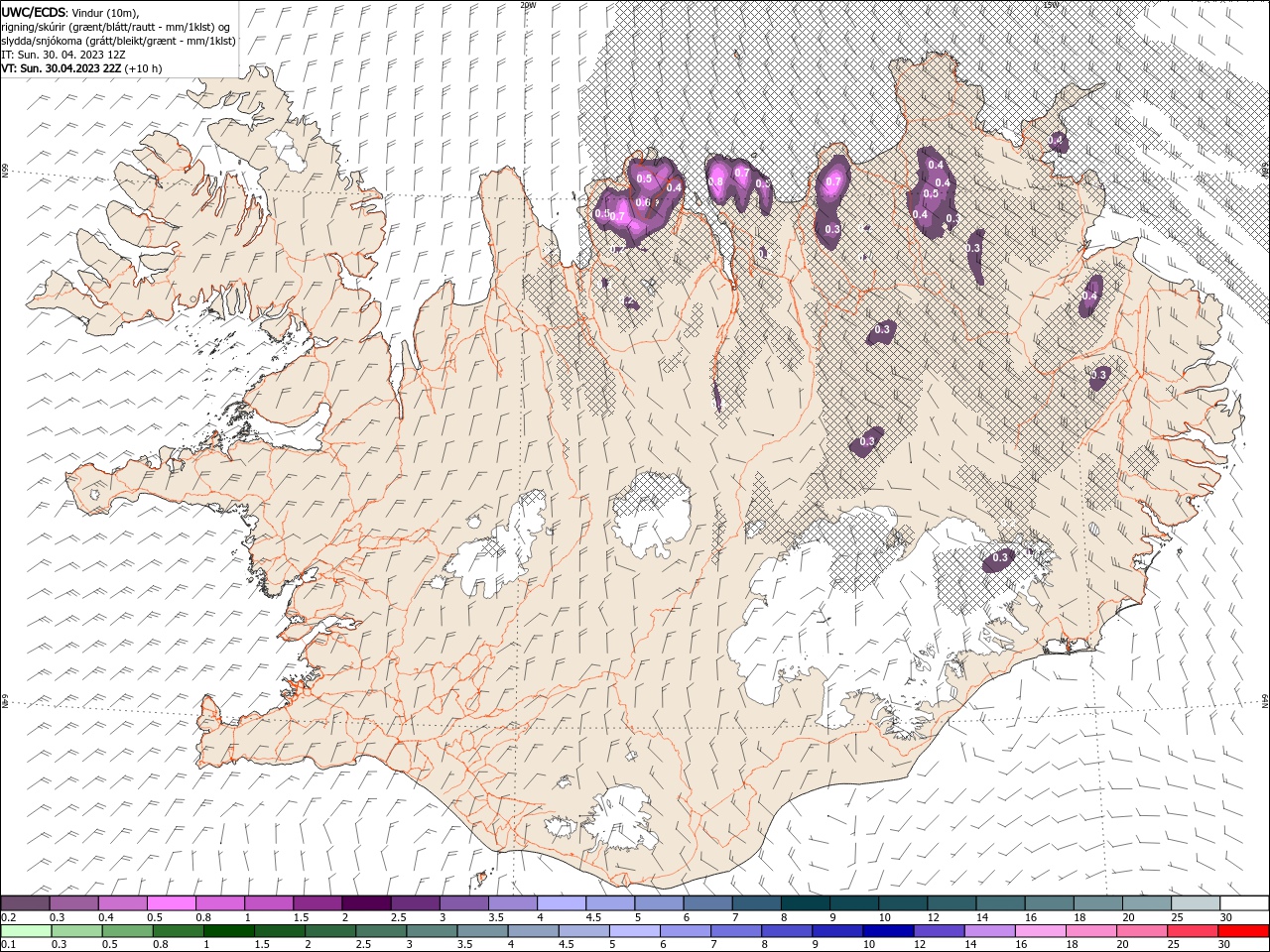1270x952 pixels.
Task: Click the 'Vindur (10m)' legend description text
Action: pos(106,12)
